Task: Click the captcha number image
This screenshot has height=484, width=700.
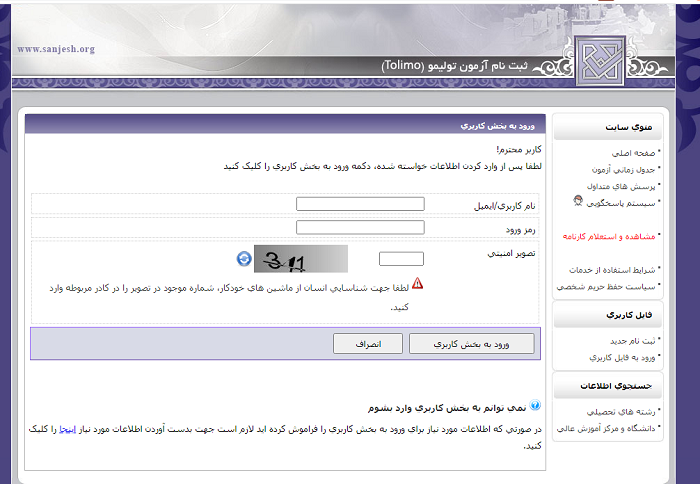Action: click(x=301, y=259)
